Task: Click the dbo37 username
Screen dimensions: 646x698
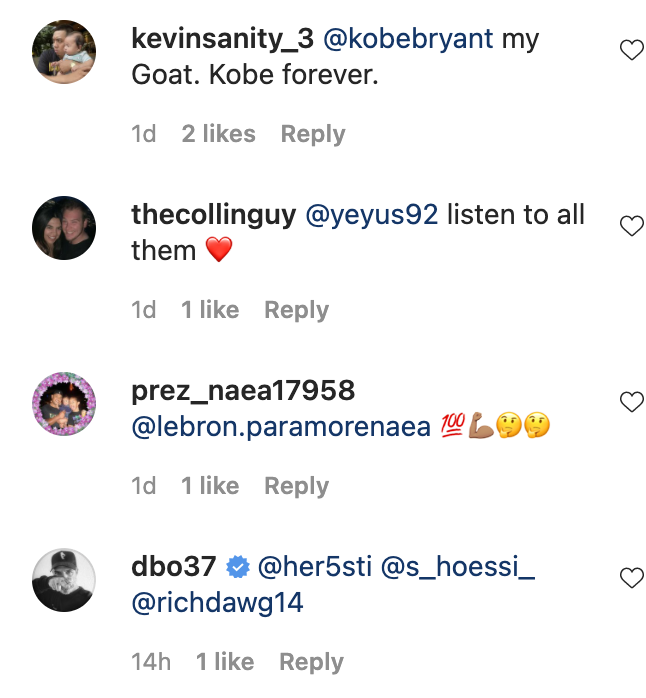Action: pos(173,567)
